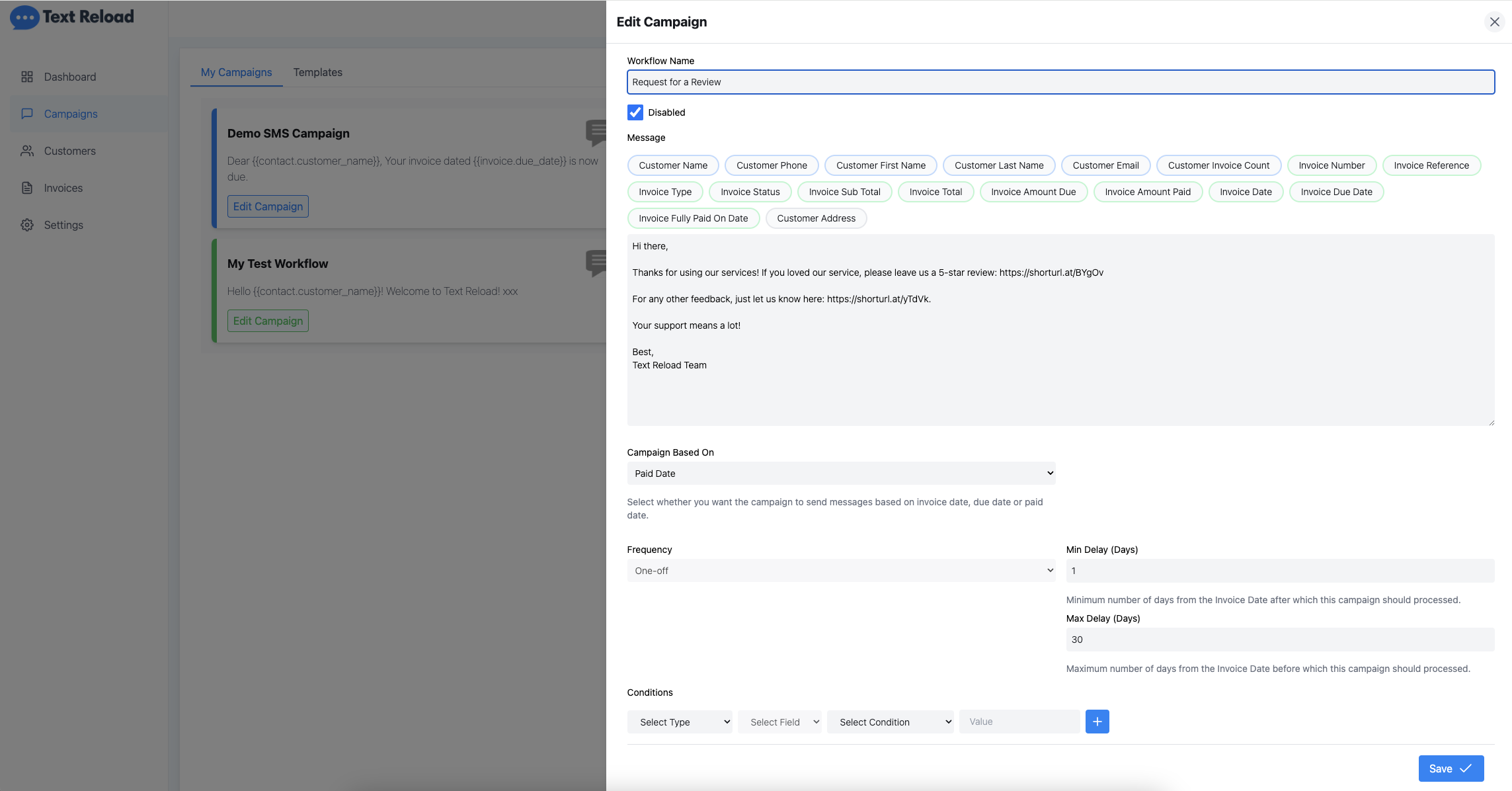Click the Text Reload logo

coord(71,17)
